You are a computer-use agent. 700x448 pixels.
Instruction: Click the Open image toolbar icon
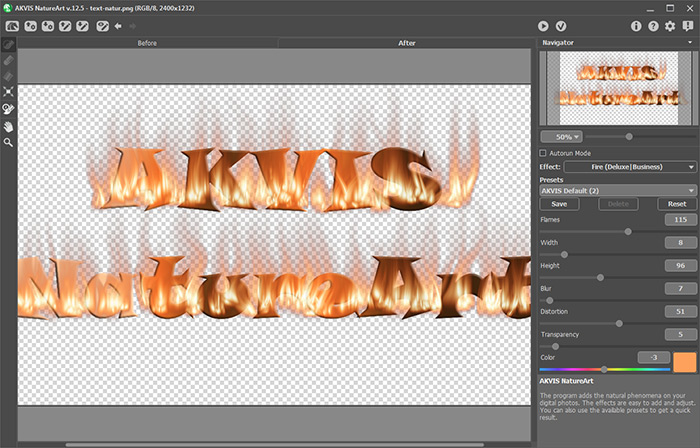30,26
